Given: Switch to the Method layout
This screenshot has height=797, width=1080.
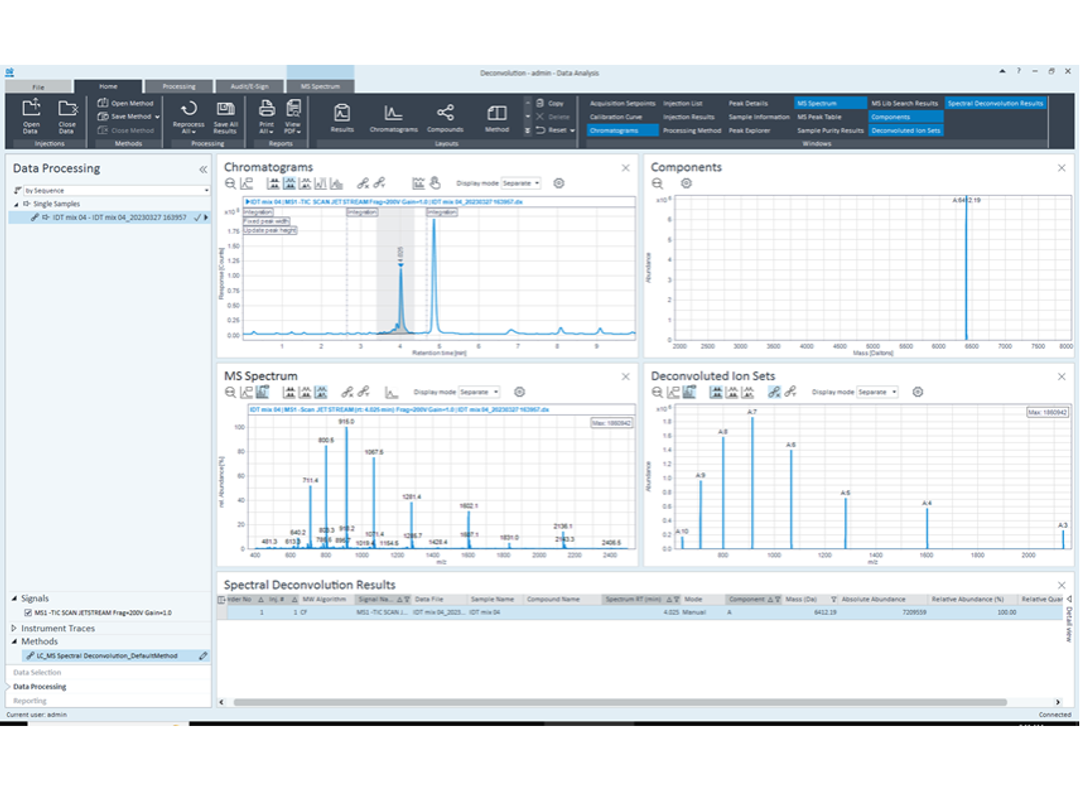Looking at the screenshot, I should point(497,117).
